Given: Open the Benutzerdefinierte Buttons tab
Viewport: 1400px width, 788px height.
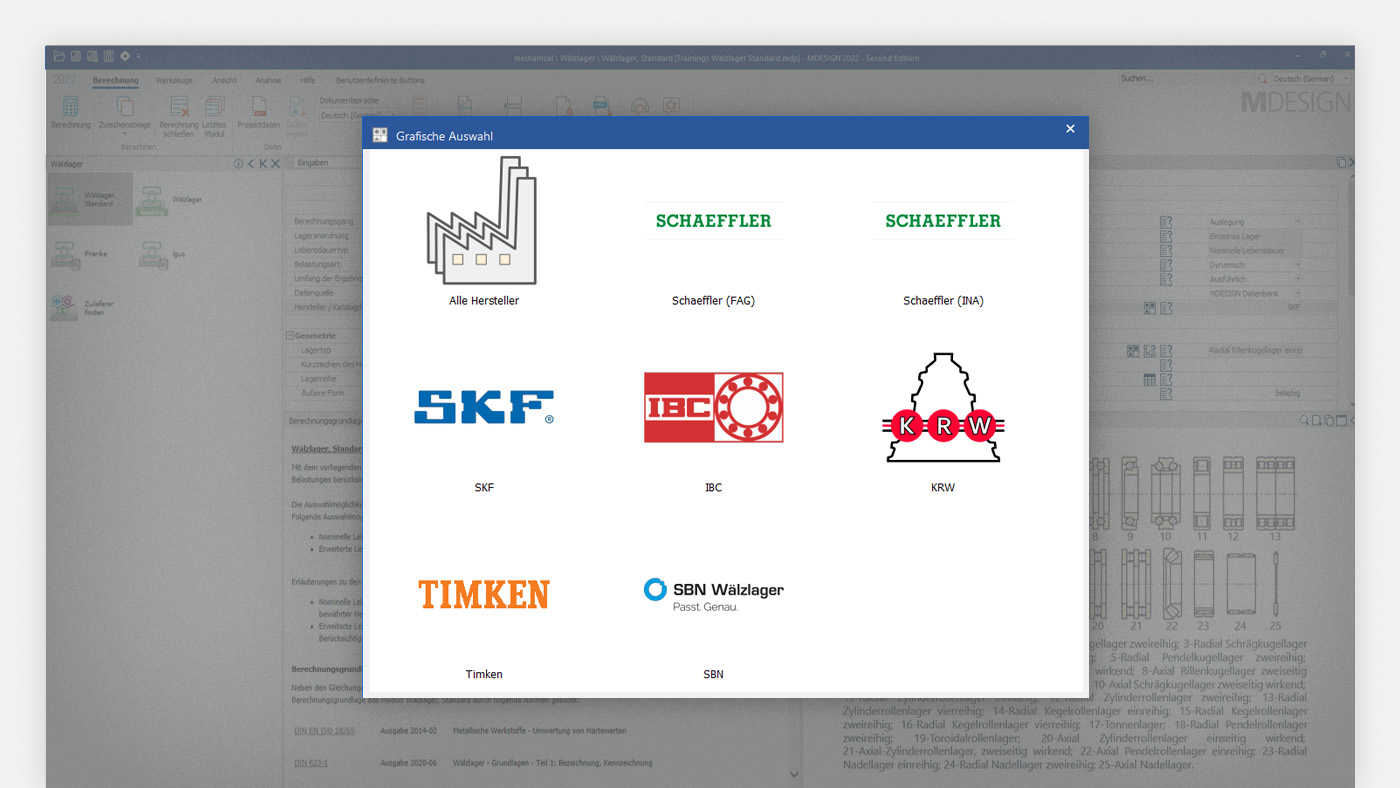Looking at the screenshot, I should click(380, 80).
